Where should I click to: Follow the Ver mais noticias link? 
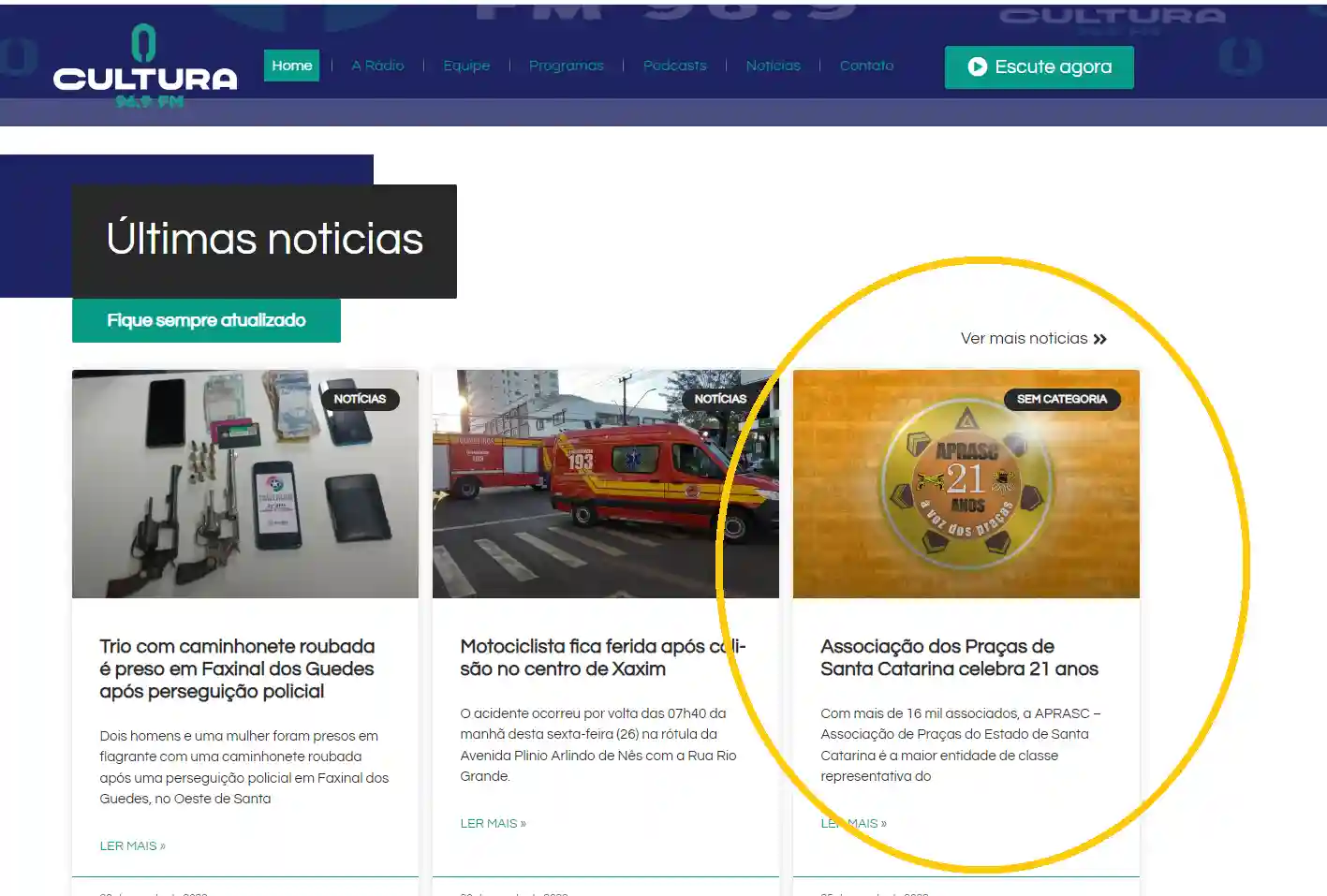pos(1033,339)
